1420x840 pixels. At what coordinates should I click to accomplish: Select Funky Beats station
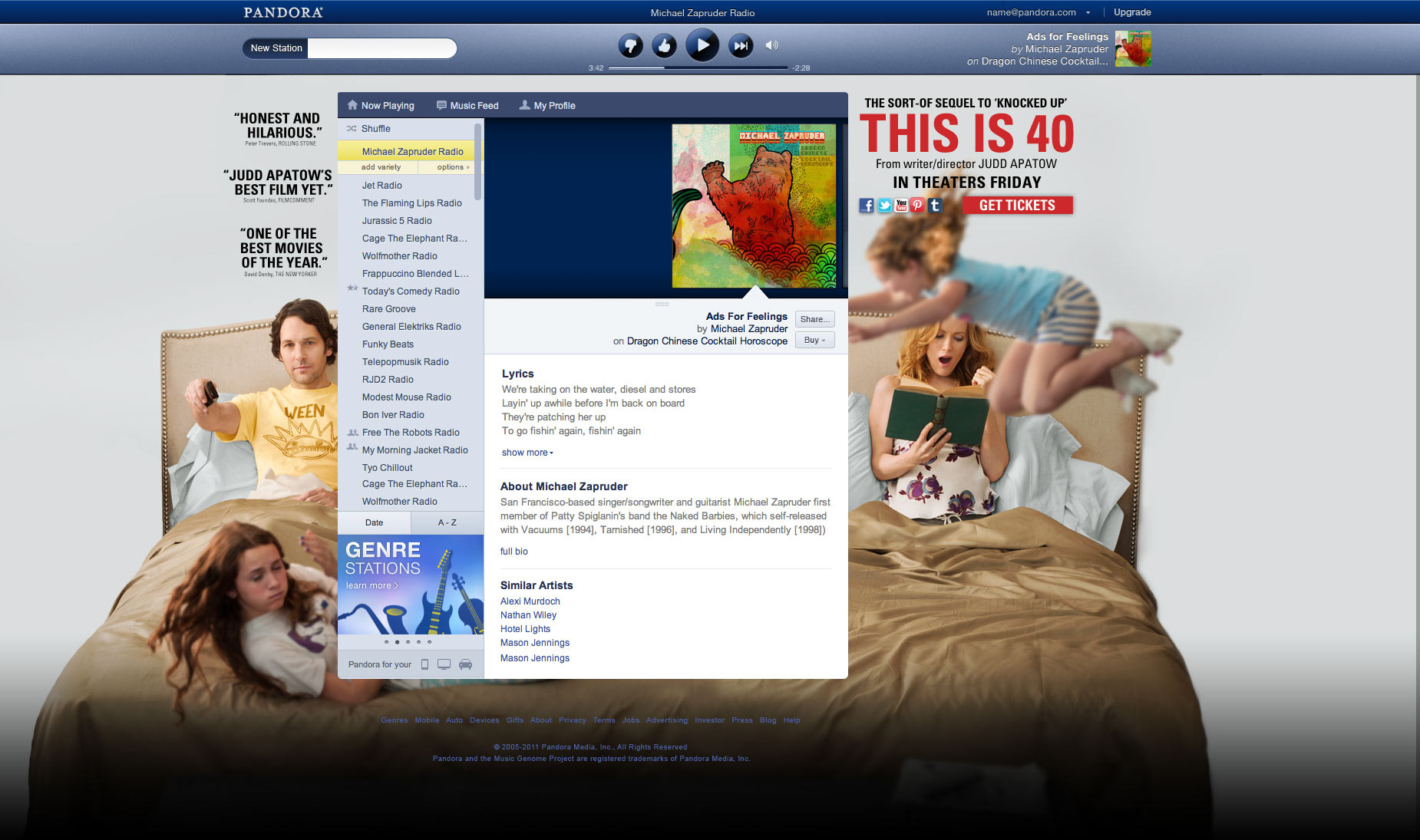388,344
